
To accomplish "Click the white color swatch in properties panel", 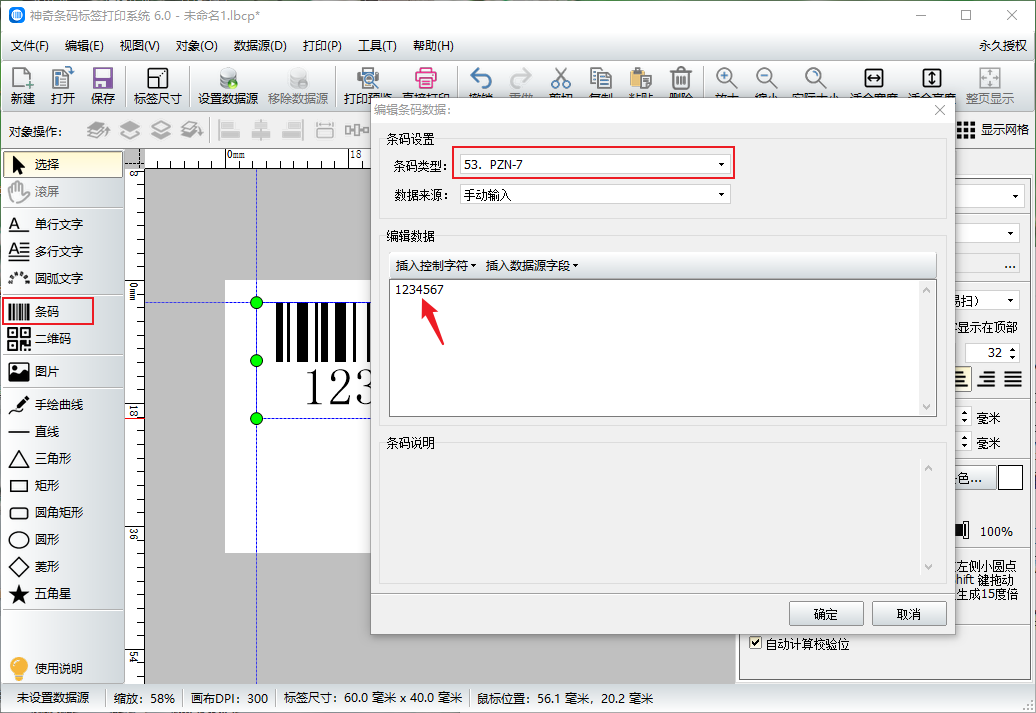I will 1010,477.
